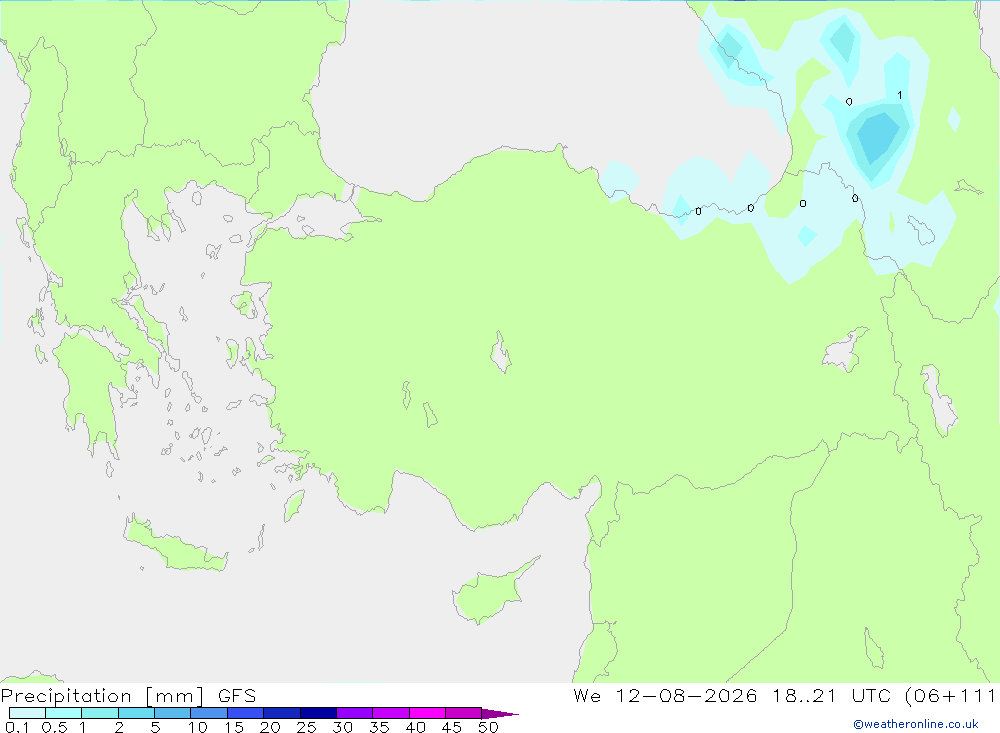The height and width of the screenshot is (733, 1000).
Task: Open the weatheronline.co.uk copyright link
Action: click(916, 724)
